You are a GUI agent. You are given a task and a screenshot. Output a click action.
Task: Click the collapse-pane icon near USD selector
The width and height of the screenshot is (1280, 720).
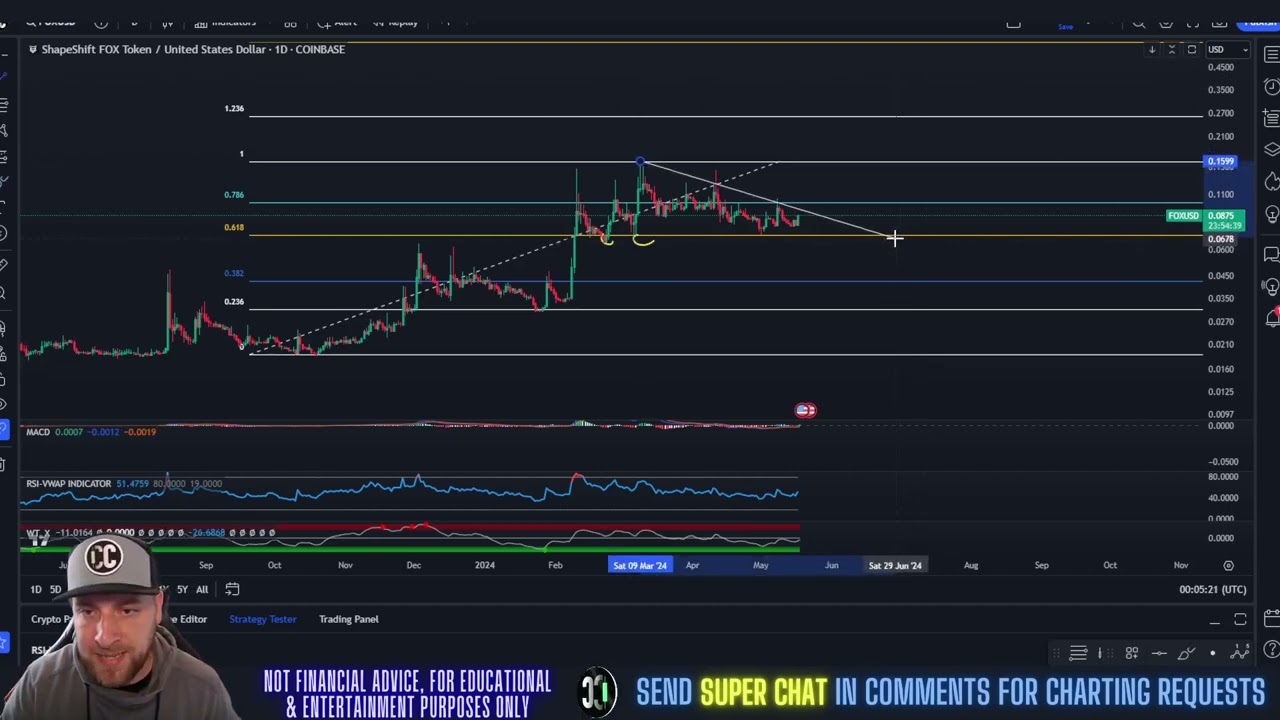(x=1172, y=49)
